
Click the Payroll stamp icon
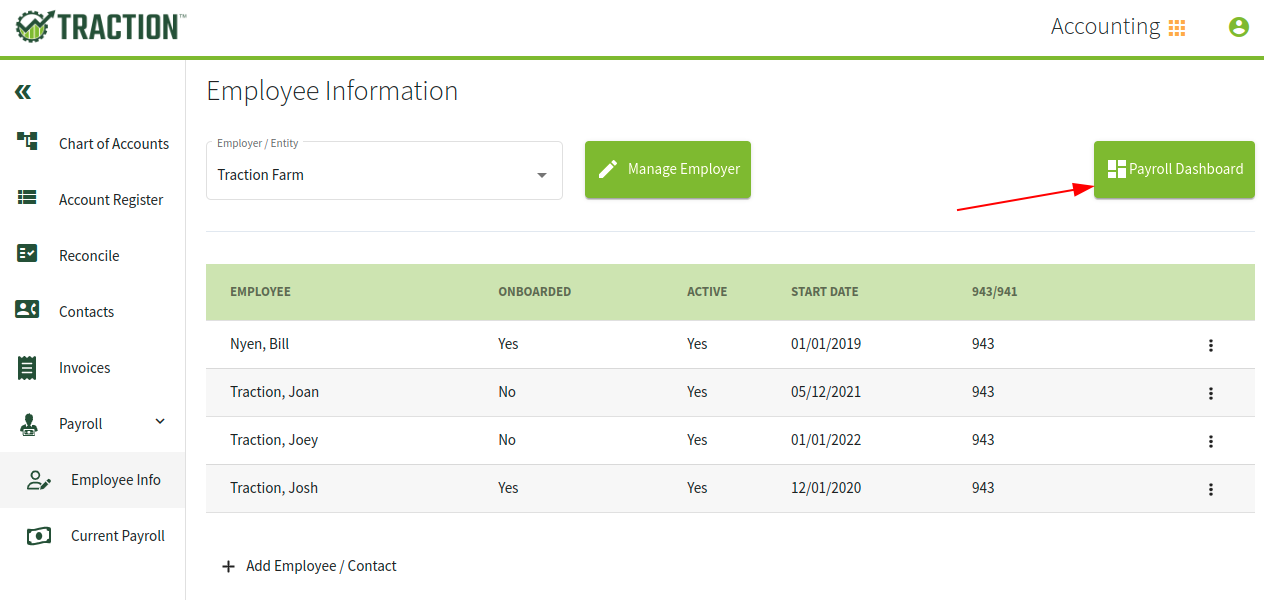(28, 424)
